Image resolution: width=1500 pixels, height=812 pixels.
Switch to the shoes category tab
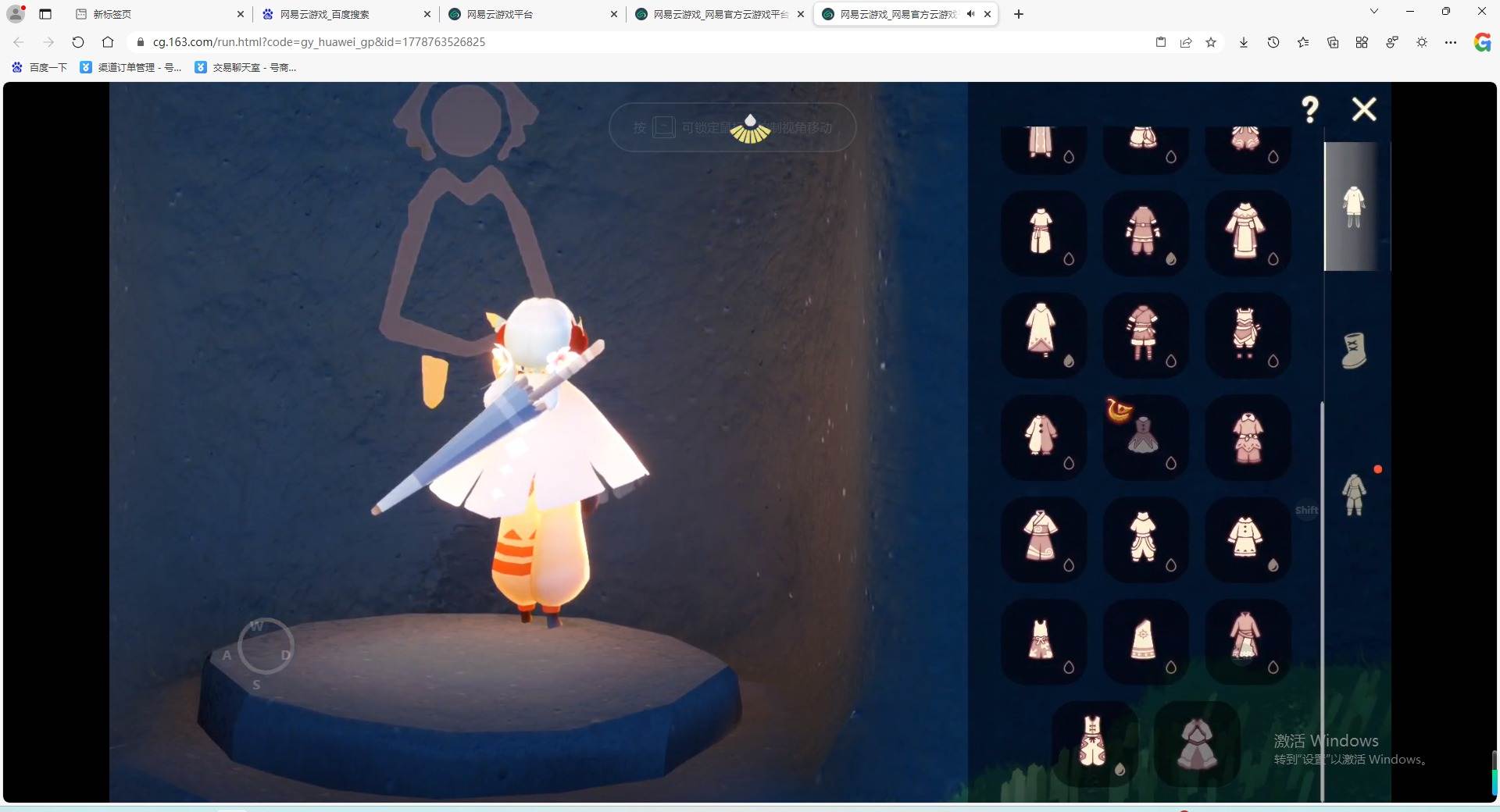(1354, 351)
